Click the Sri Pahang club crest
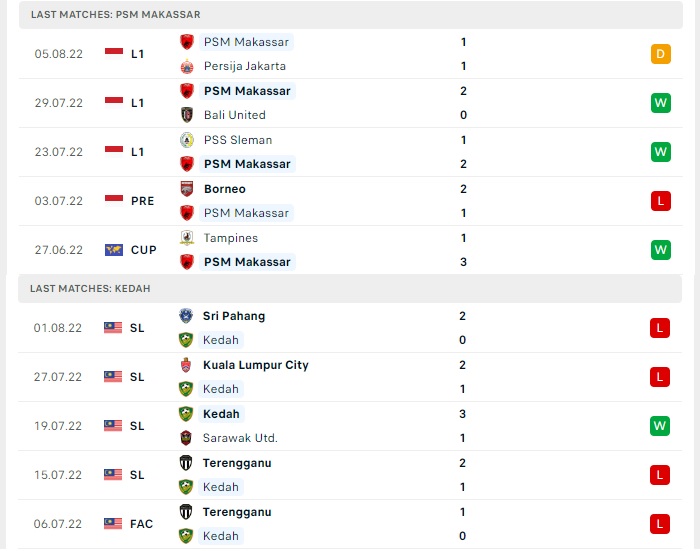Image resolution: width=700 pixels, height=551 pixels. [186, 316]
